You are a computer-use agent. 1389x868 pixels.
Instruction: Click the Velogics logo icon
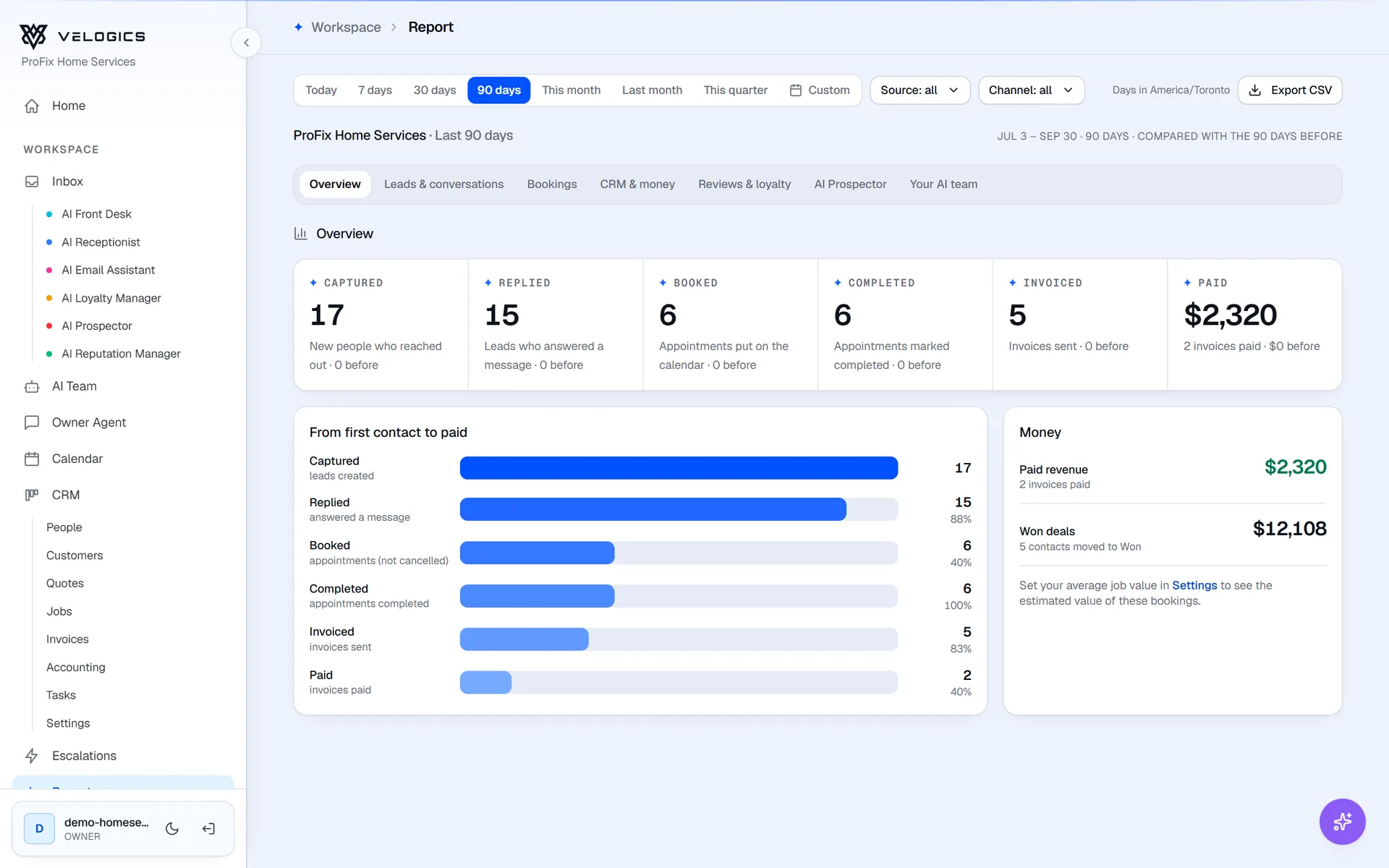pos(33,36)
